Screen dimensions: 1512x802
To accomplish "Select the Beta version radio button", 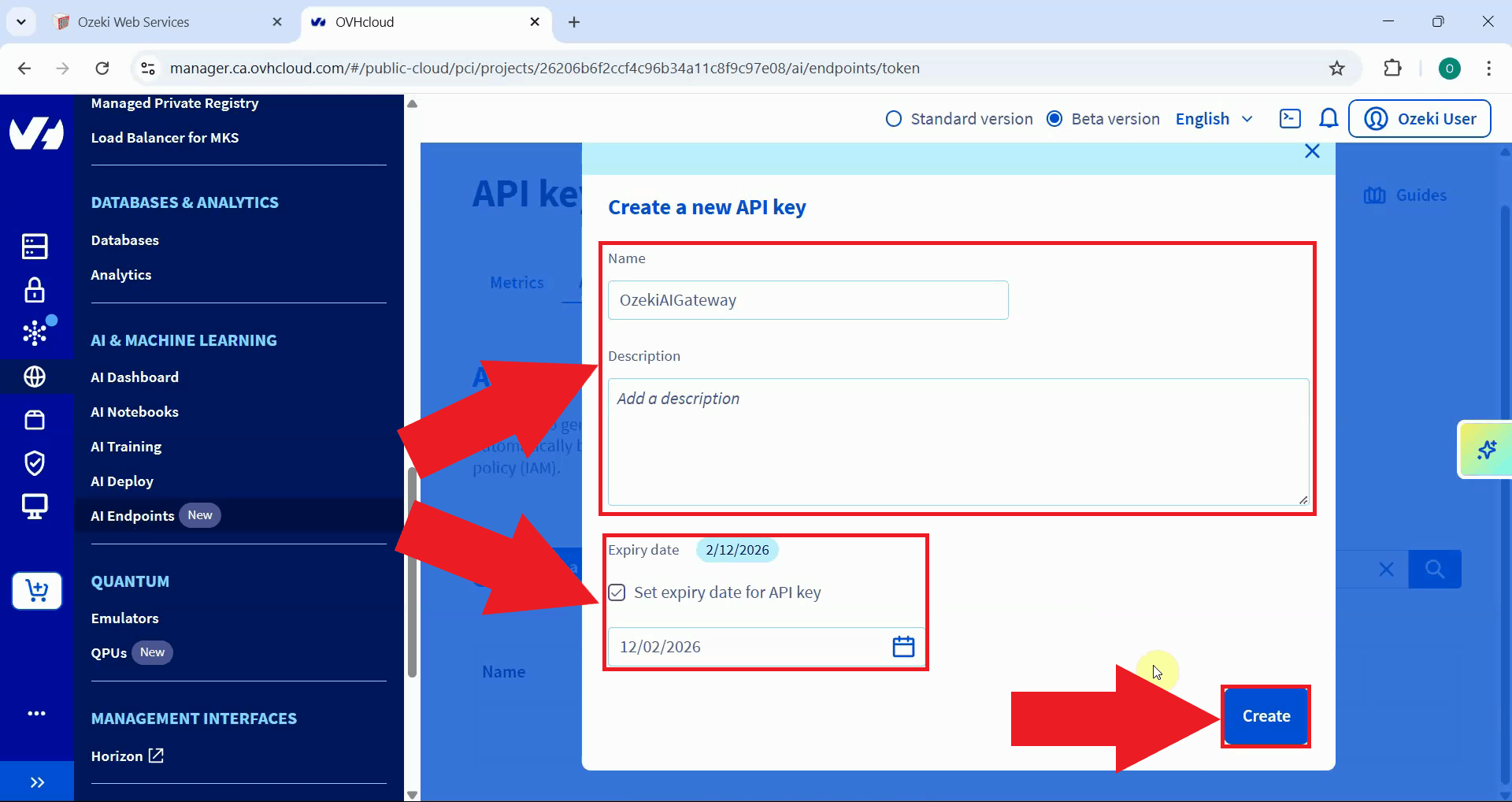I will (x=1054, y=118).
